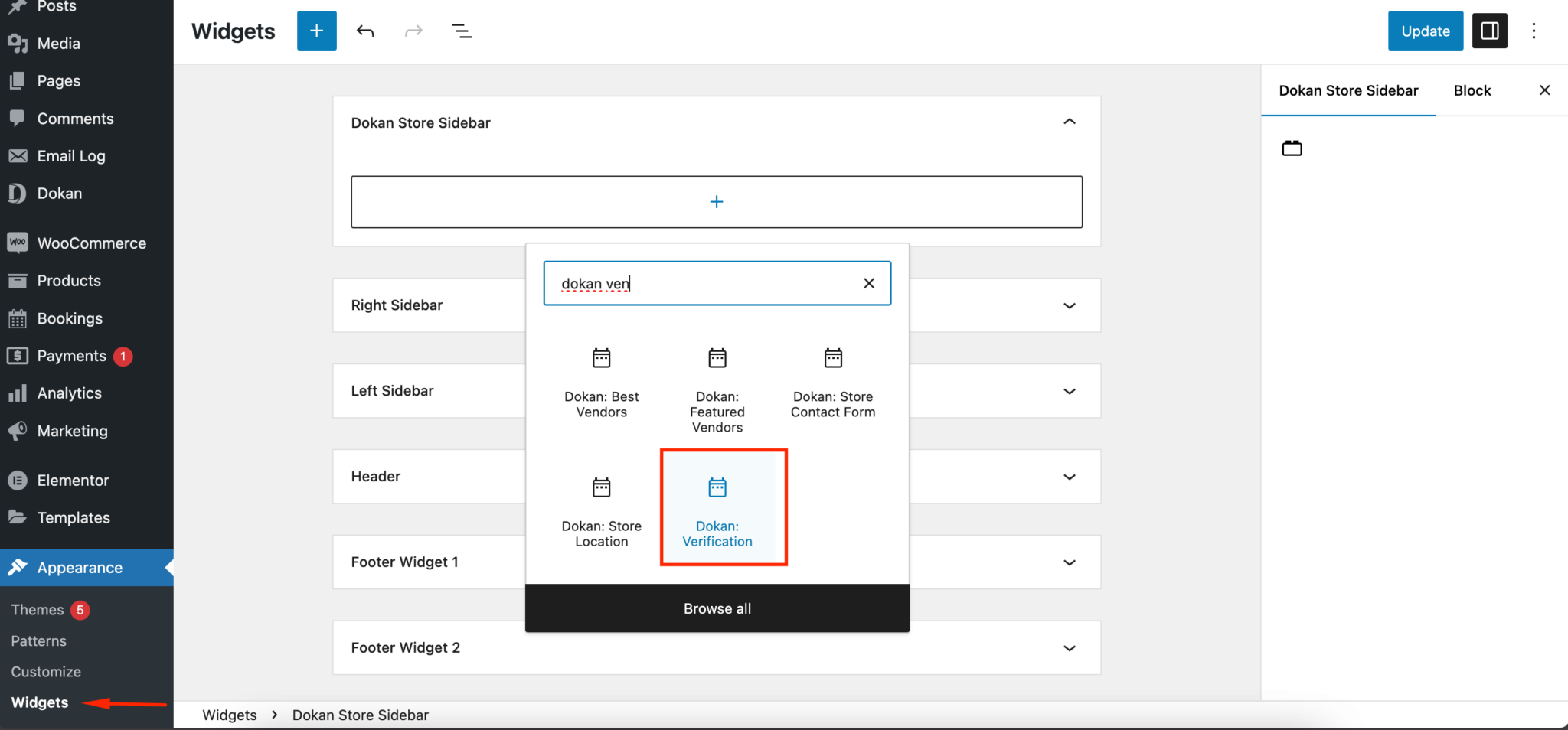Click the Update button
1568x730 pixels.
point(1426,31)
